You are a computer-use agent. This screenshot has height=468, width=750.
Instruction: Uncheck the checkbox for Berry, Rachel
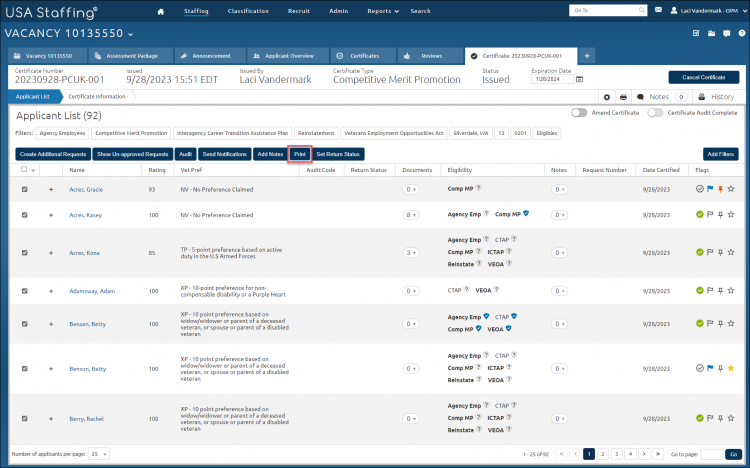tap(25, 419)
